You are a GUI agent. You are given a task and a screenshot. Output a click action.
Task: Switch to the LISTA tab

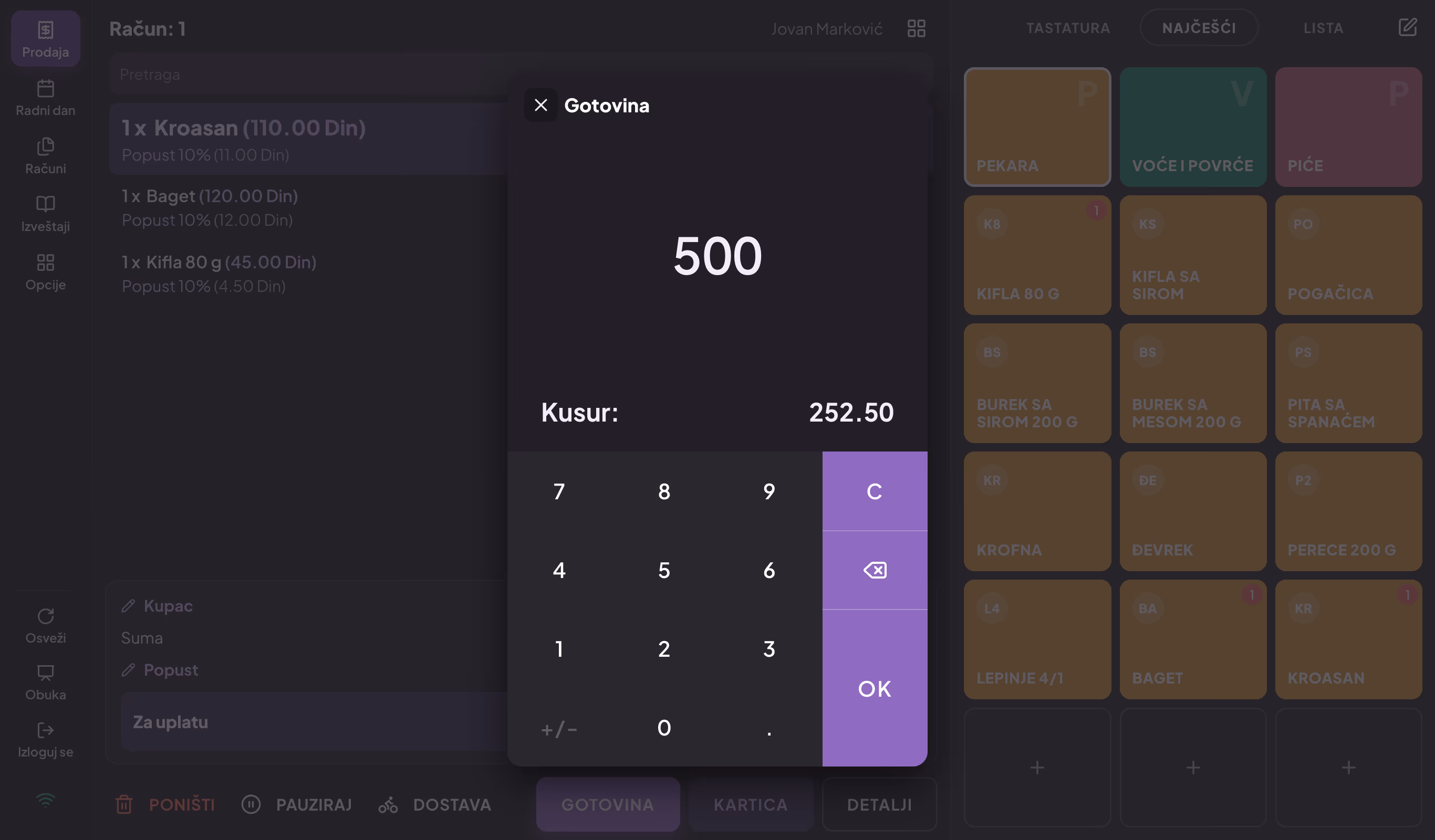click(x=1323, y=28)
